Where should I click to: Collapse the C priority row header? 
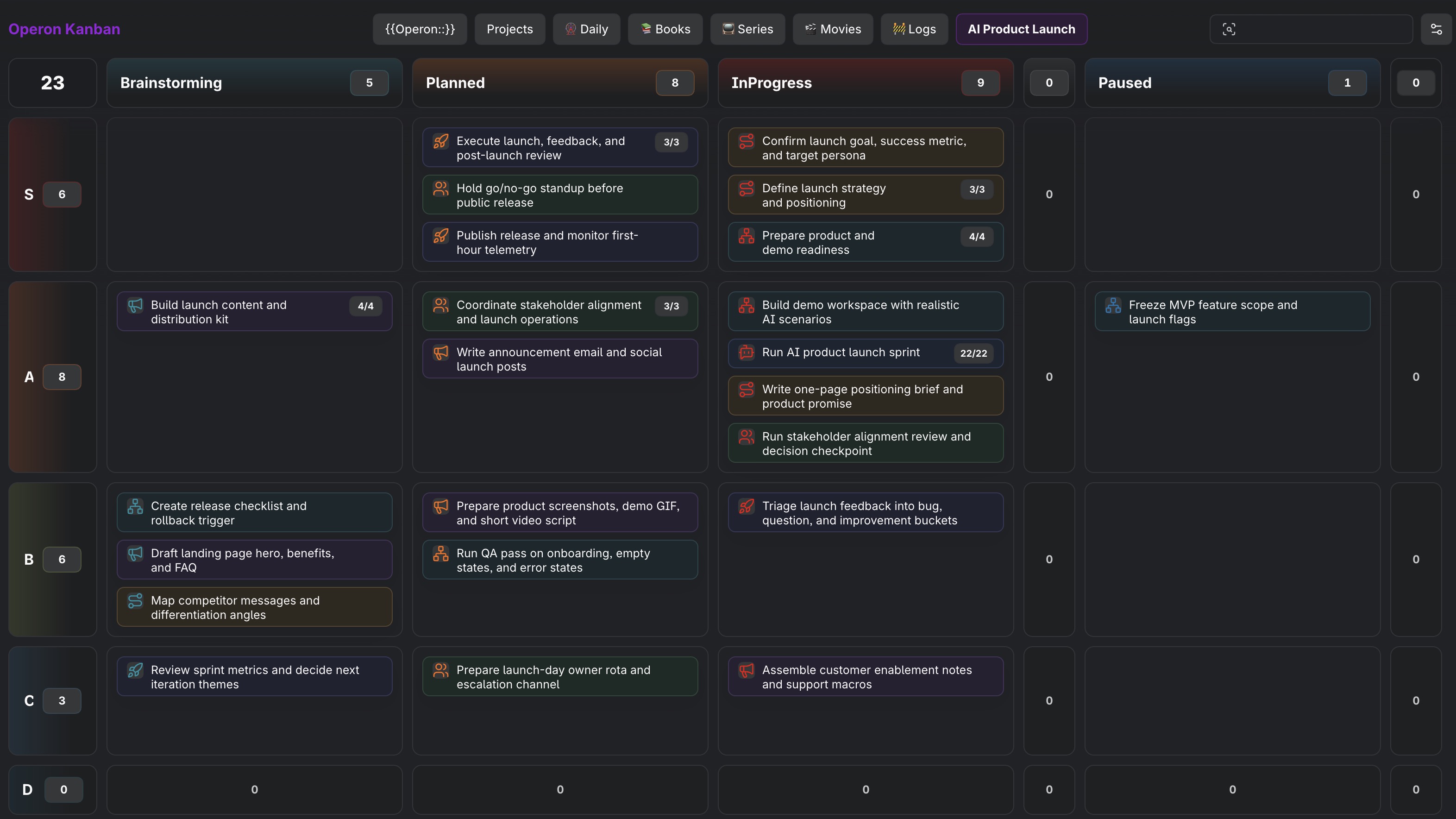[x=53, y=701]
